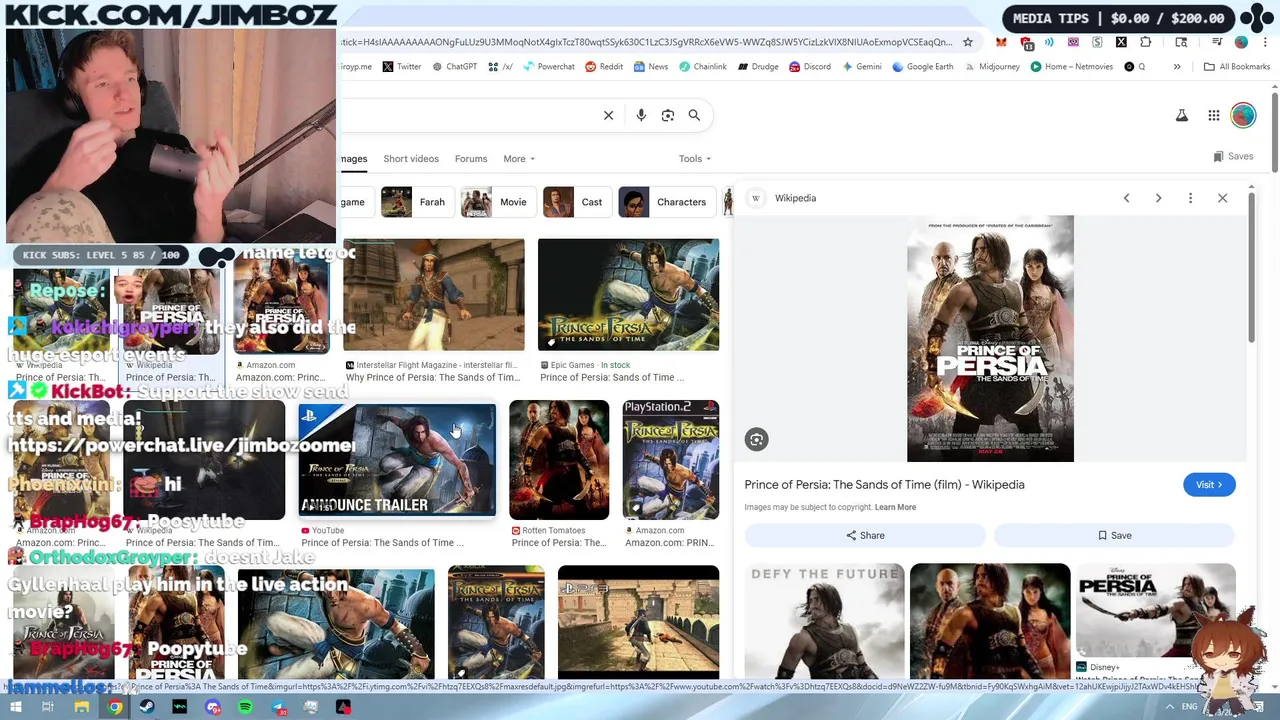The height and width of the screenshot is (720, 1280).
Task: Open the Chrome extensions puzzle menu
Action: 1146,42
